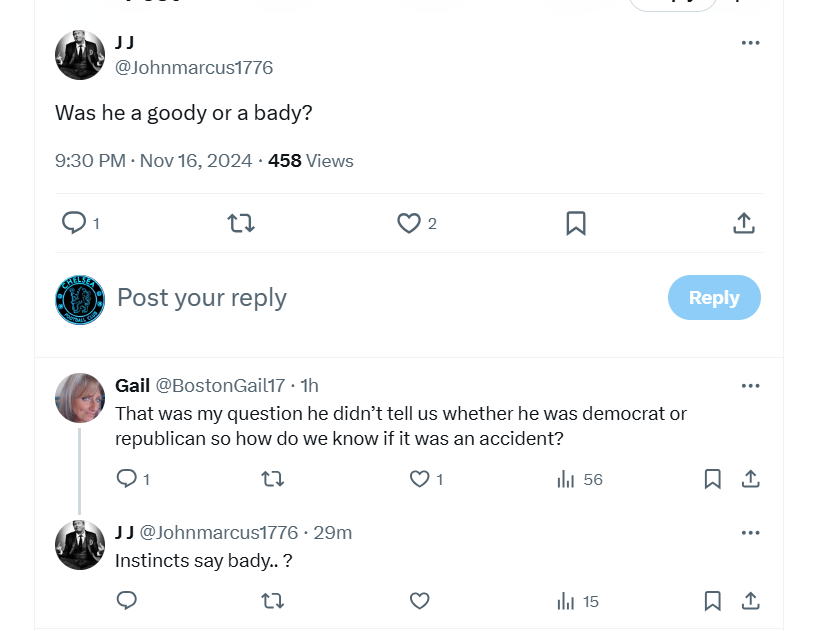Open Gail's profile picture
Image resolution: width=821 pixels, height=631 pixels.
(x=80, y=398)
